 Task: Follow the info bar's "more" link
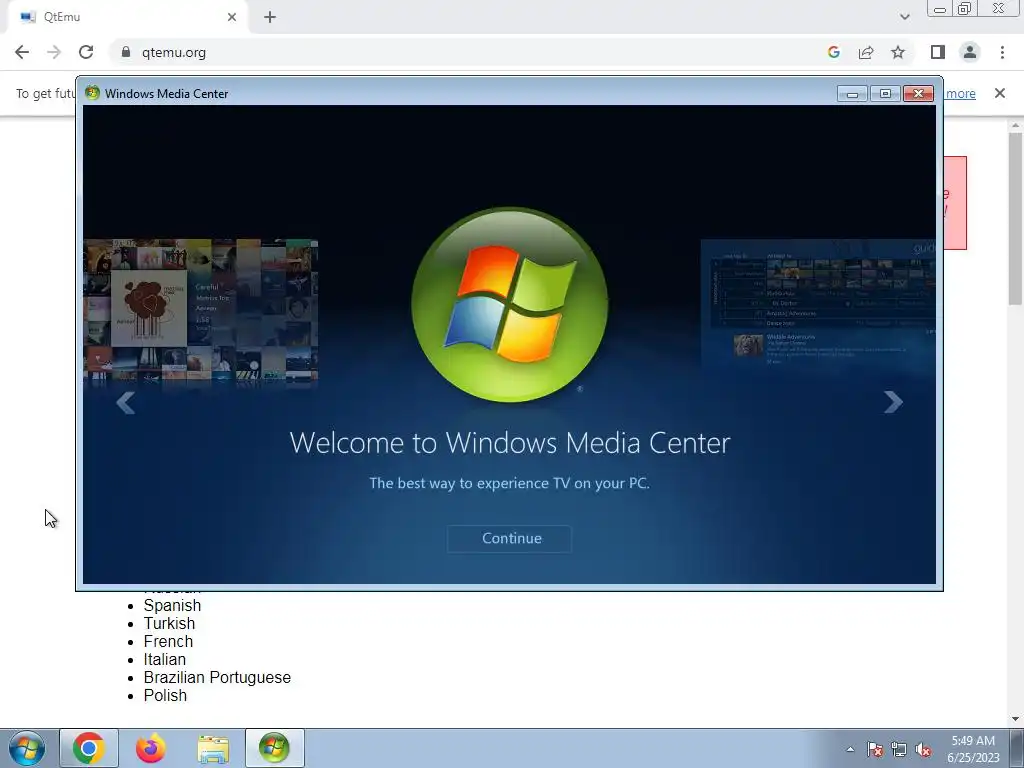961,93
